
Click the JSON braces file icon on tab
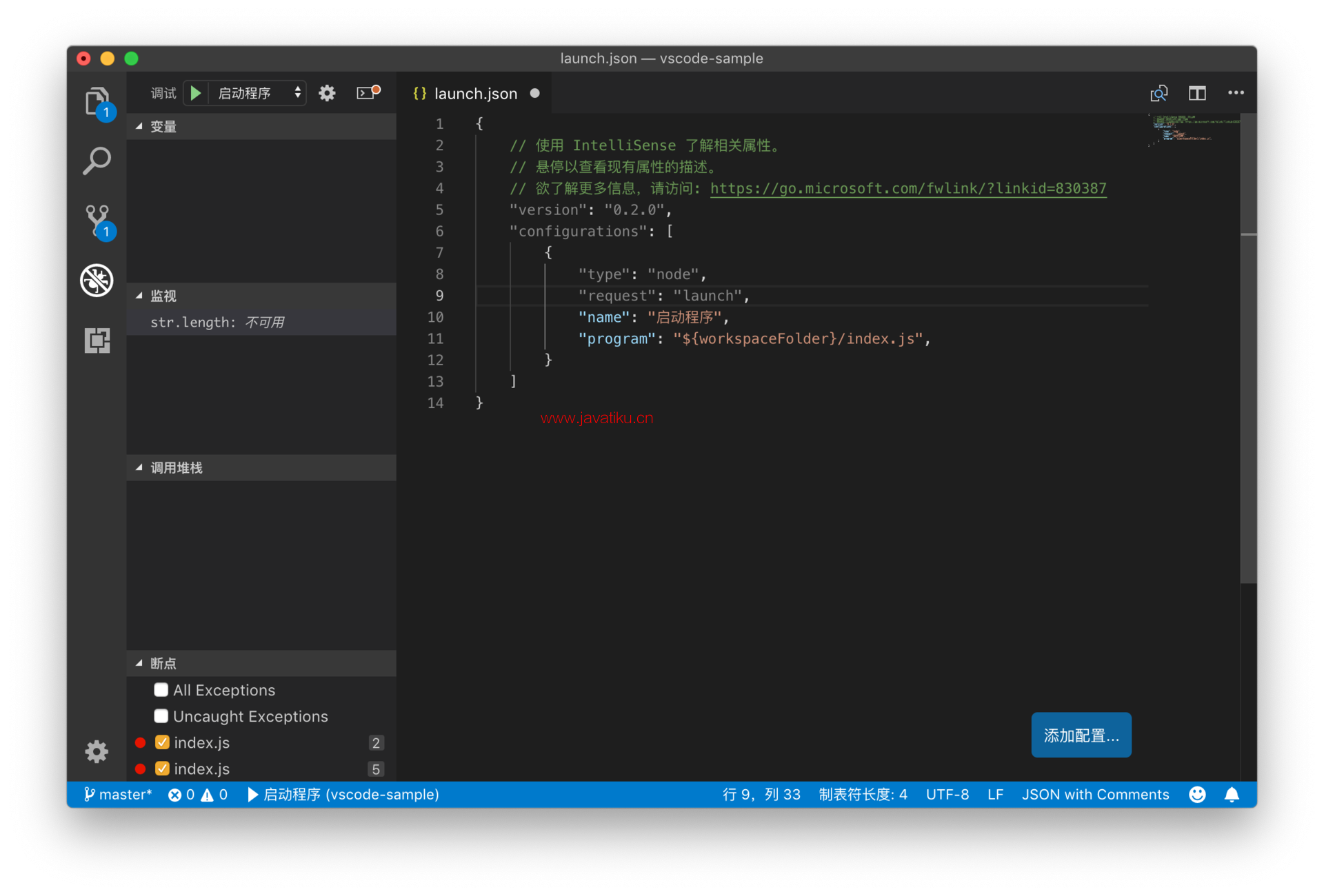(419, 94)
